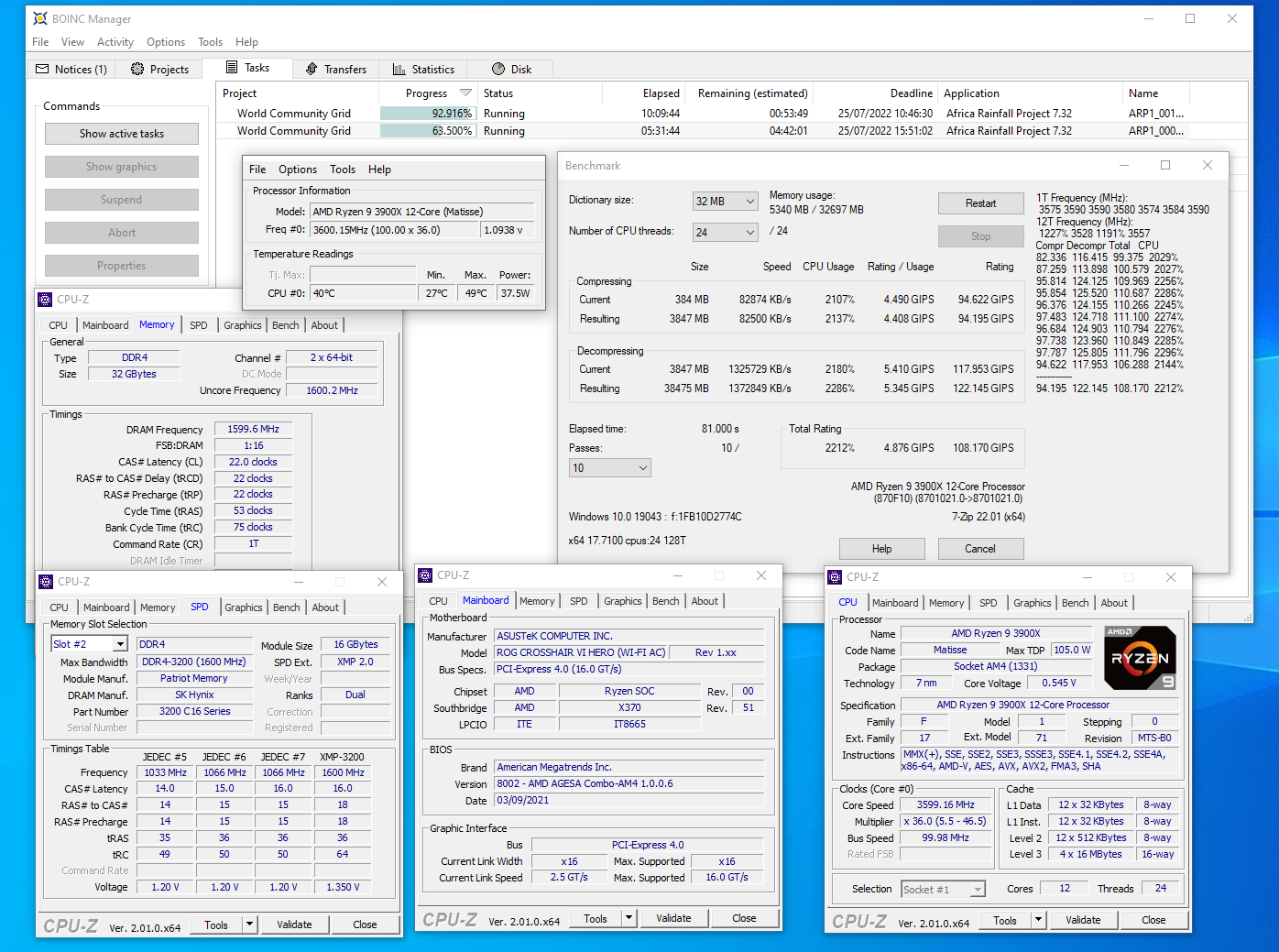Image resolution: width=1279 pixels, height=952 pixels.
Task: Click the CPU-Z CPU window title icon
Action: click(835, 577)
